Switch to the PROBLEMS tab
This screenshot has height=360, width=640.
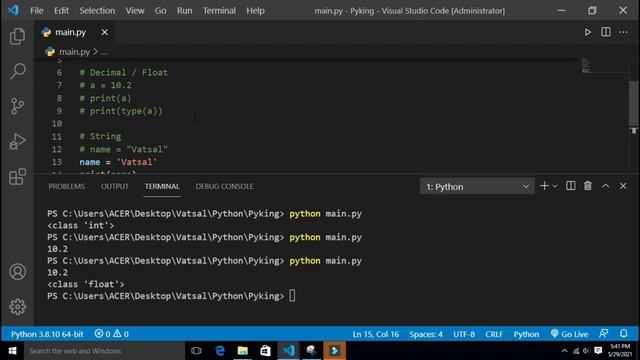click(x=67, y=187)
